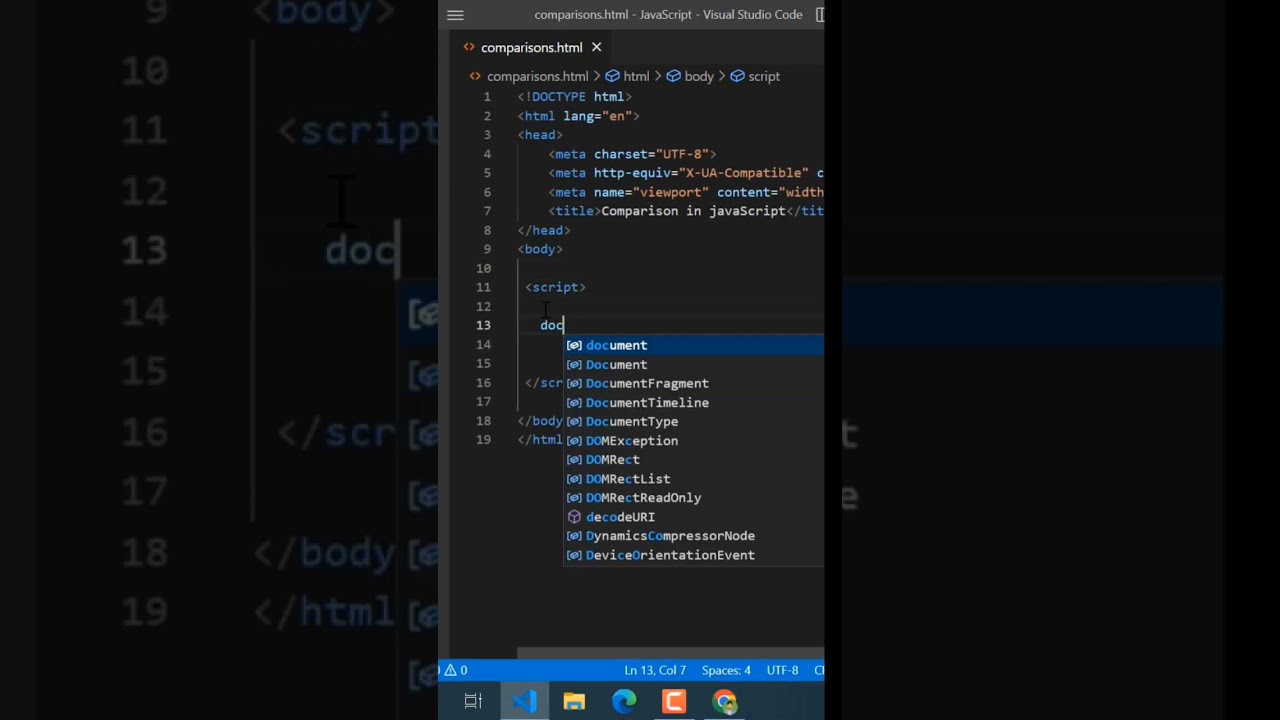This screenshot has width=1280, height=720.
Task: Pick the DocumentType suggestion
Action: [x=693, y=421]
